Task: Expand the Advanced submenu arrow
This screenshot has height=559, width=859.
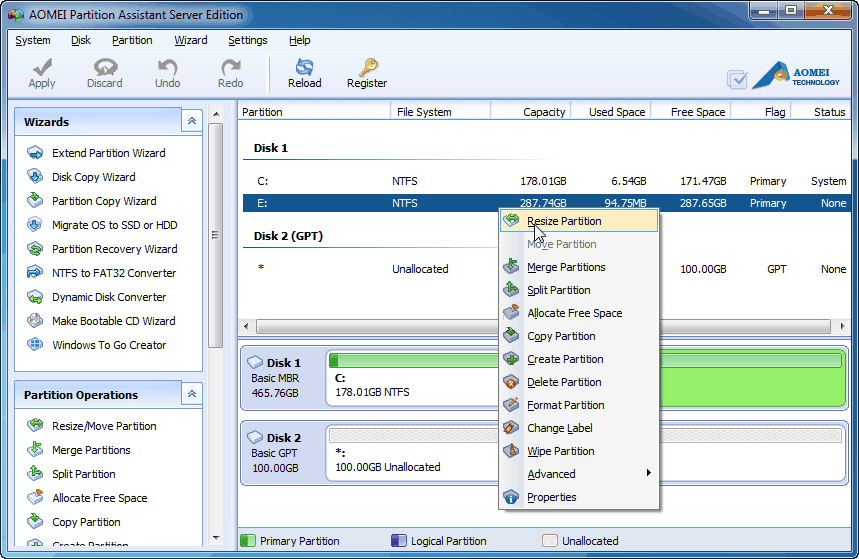Action: tap(648, 474)
